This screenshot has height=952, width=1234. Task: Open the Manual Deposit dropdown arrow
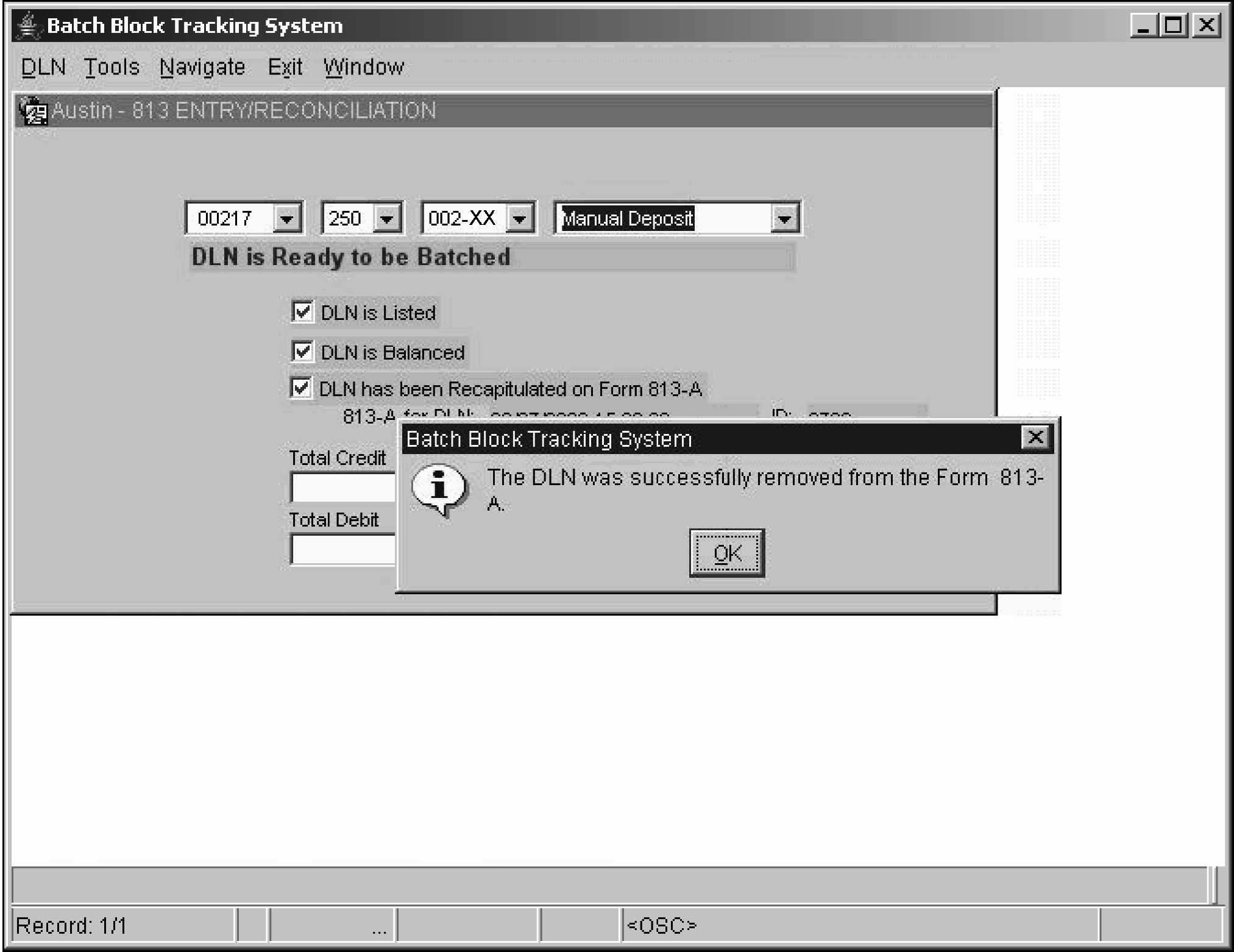click(785, 218)
